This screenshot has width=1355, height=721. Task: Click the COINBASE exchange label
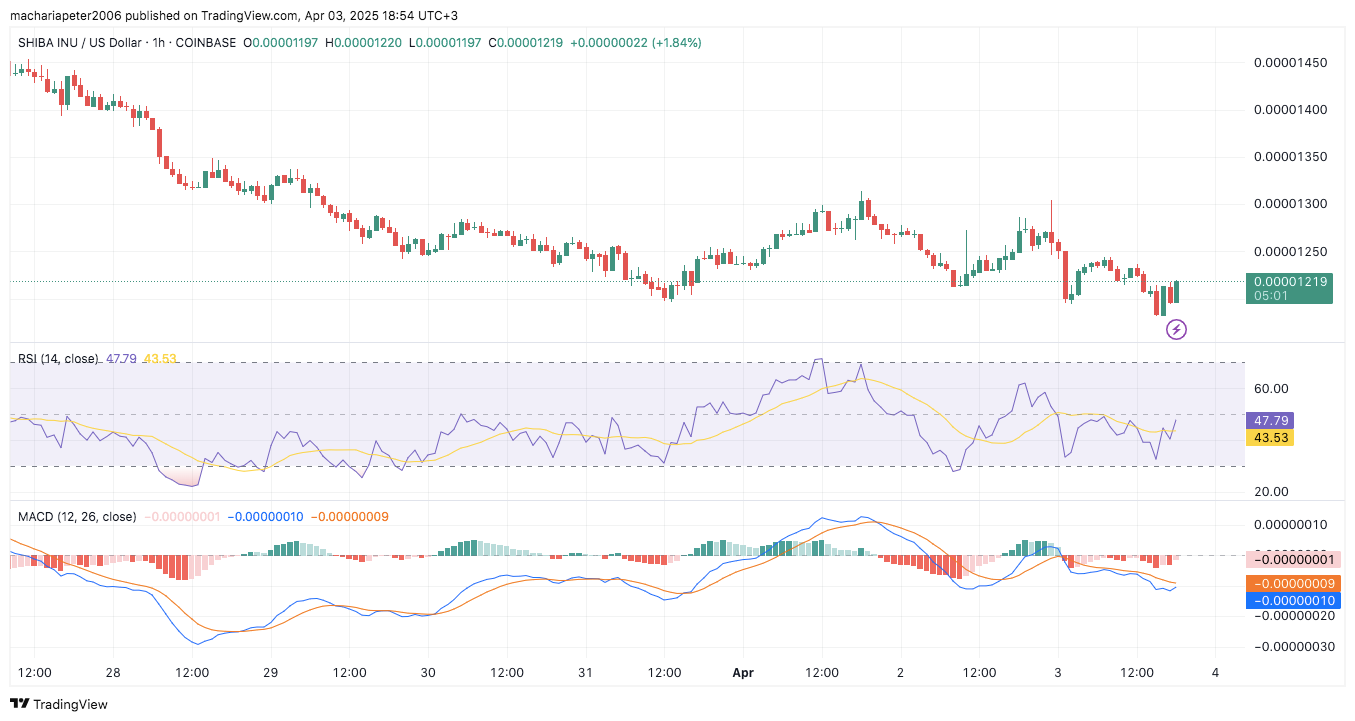[x=208, y=43]
